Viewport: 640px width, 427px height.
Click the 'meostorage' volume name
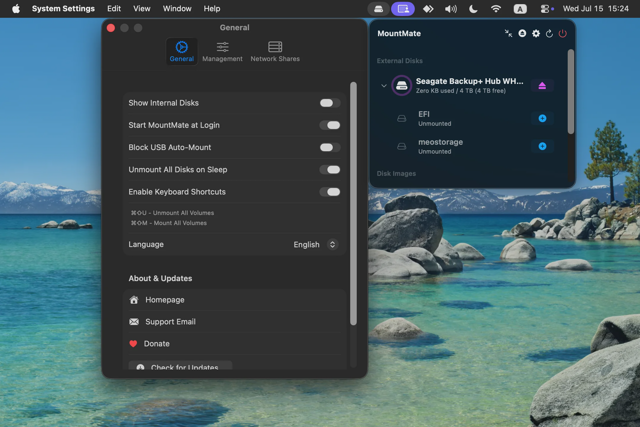tap(440, 142)
